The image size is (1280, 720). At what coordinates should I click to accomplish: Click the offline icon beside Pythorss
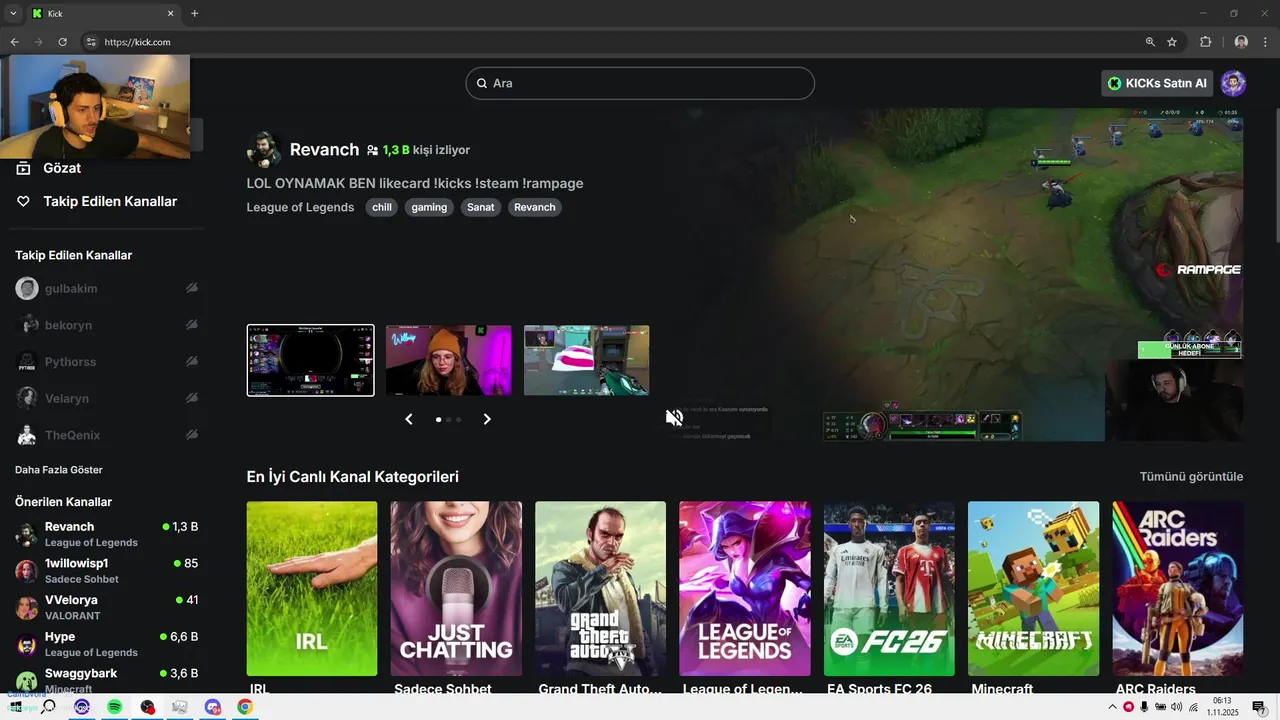191,362
